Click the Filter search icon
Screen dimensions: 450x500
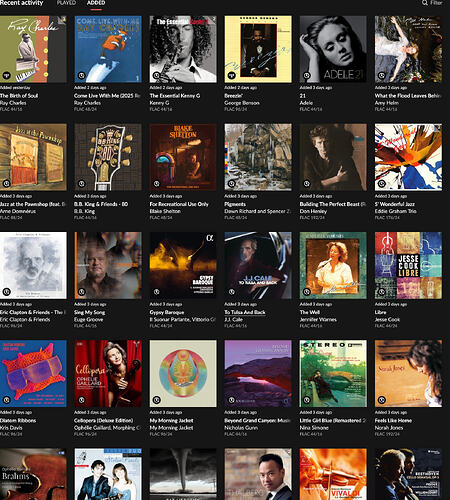pyautogui.click(x=425, y=3)
